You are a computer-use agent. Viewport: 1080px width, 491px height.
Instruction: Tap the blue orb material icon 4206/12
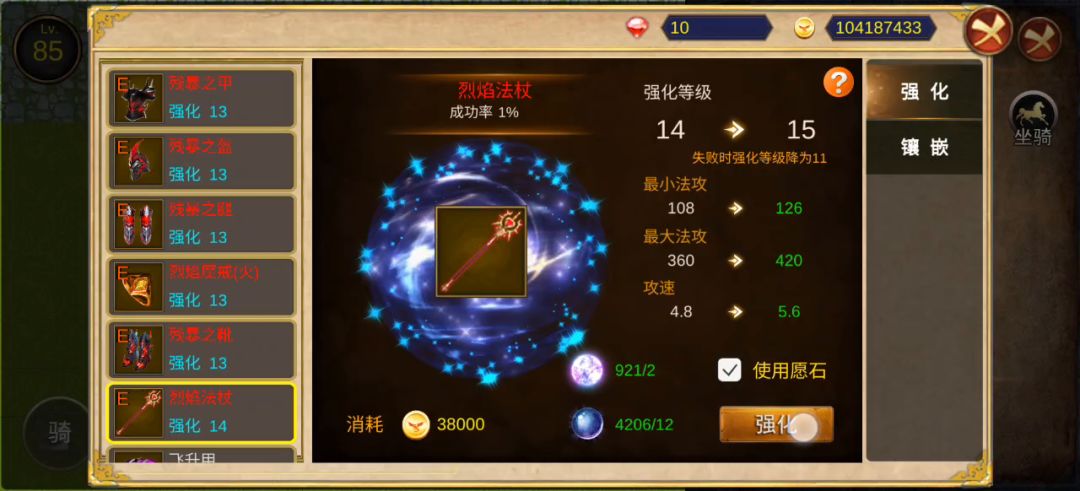pyautogui.click(x=587, y=424)
